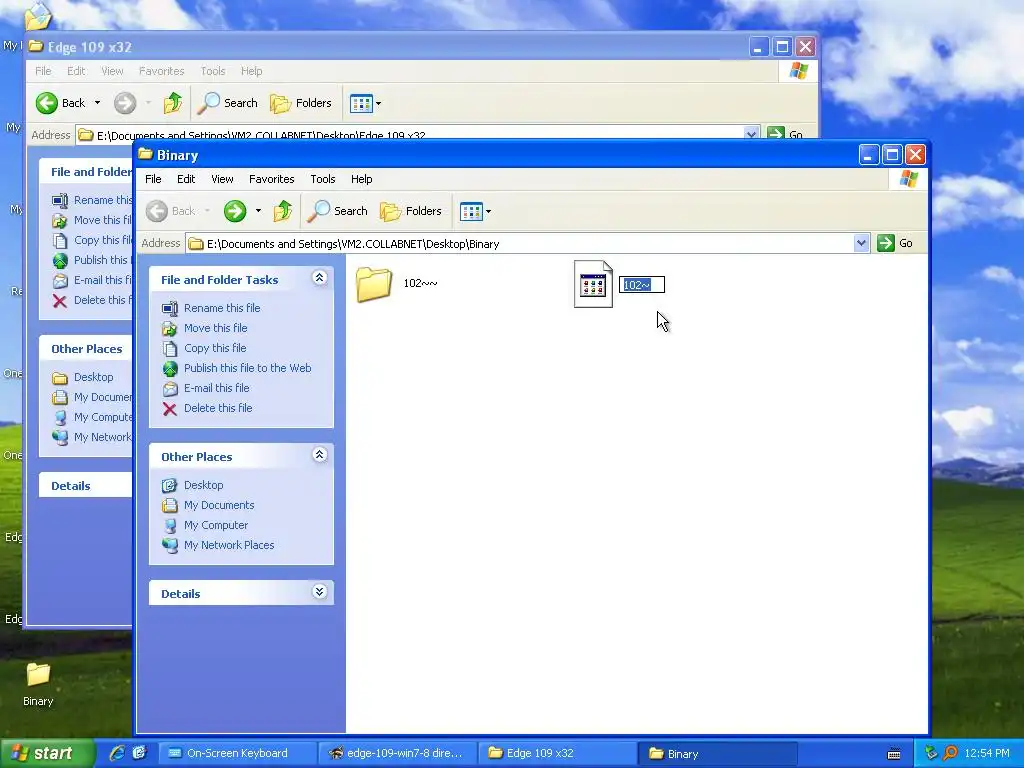
Task: Click Rename this file in Binary window
Action: pyautogui.click(x=222, y=308)
